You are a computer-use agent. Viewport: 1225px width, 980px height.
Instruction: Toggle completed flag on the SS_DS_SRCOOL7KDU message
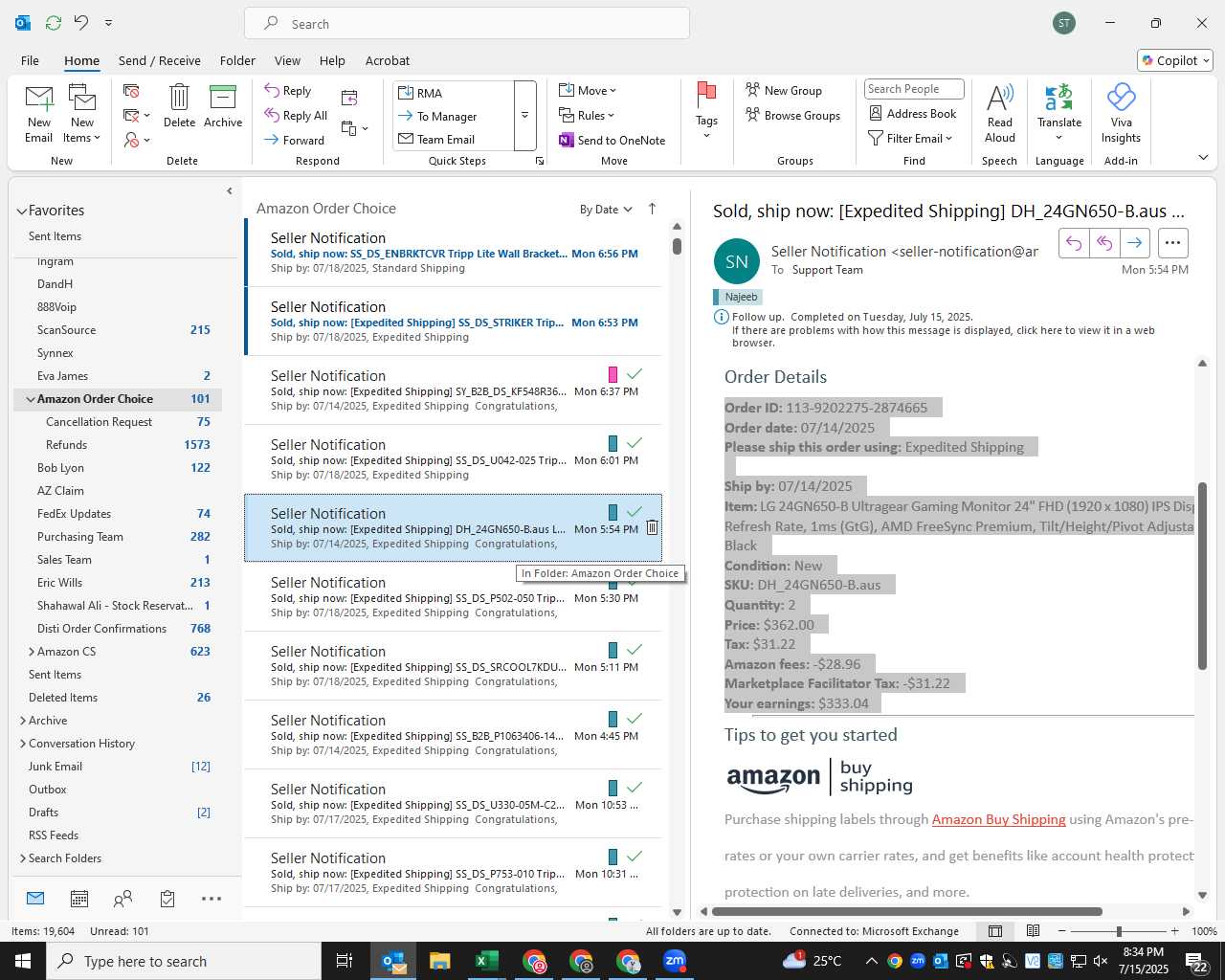click(634, 650)
